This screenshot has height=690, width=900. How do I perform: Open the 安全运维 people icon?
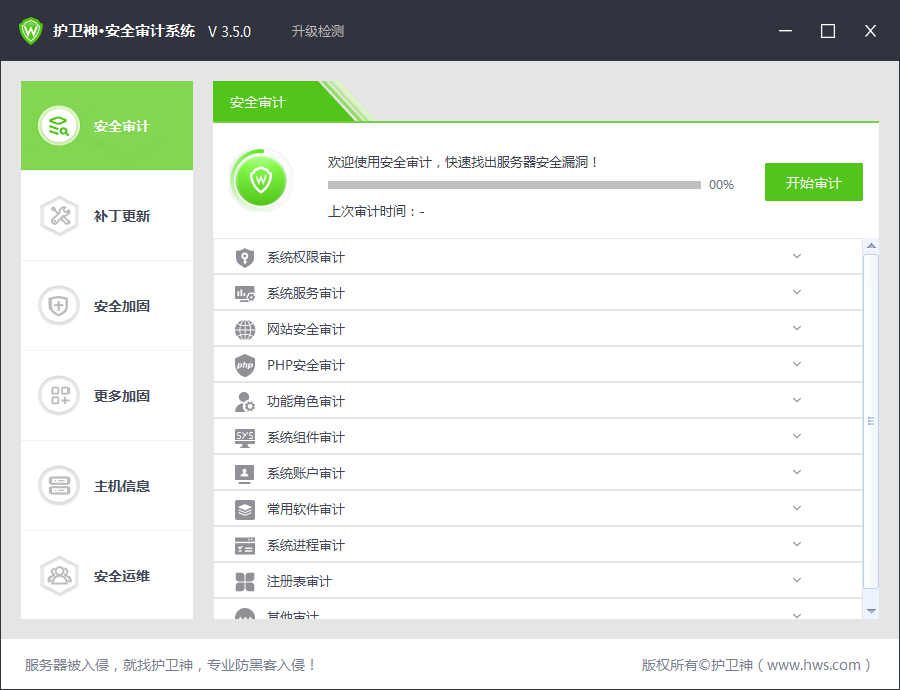coord(59,576)
